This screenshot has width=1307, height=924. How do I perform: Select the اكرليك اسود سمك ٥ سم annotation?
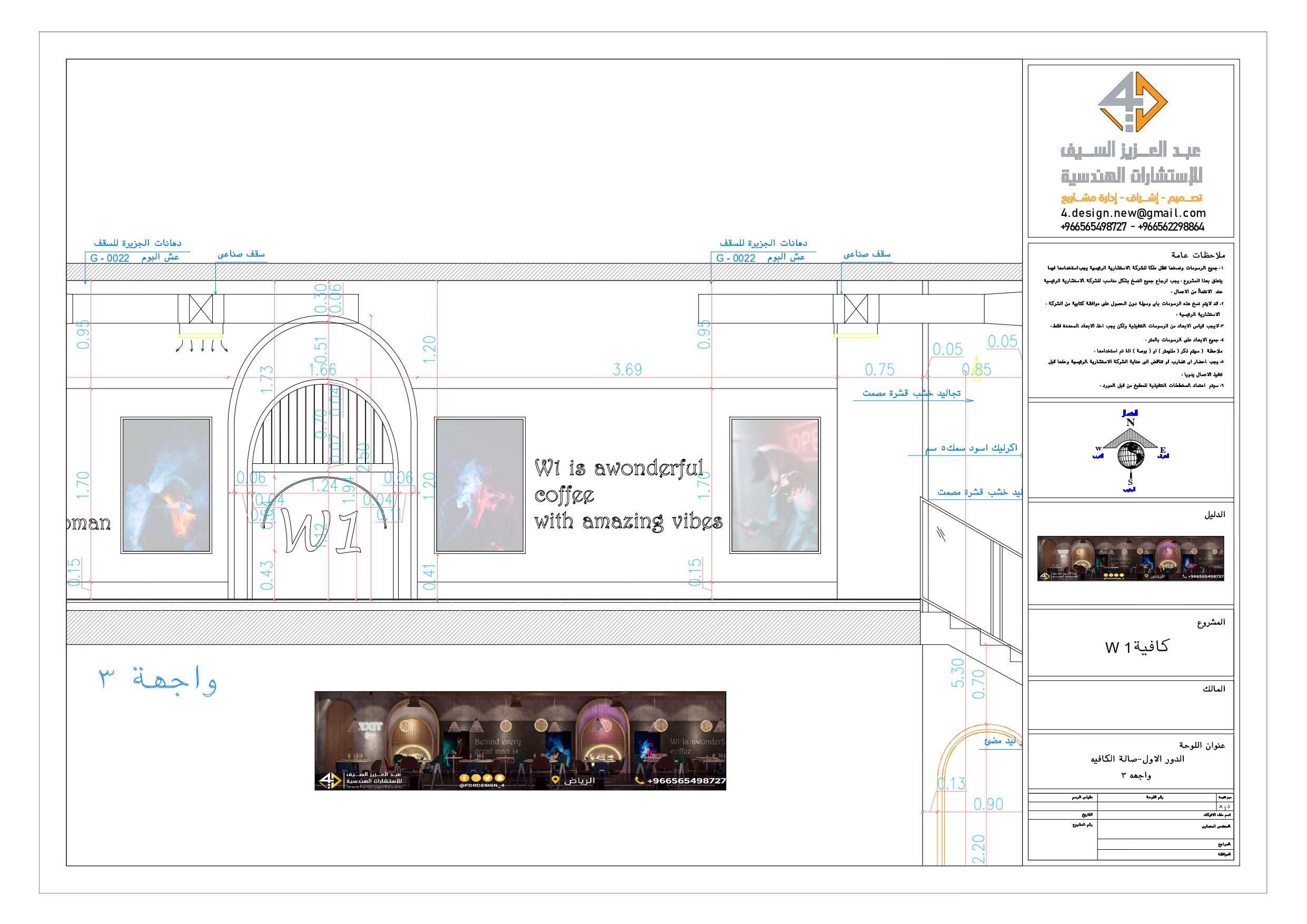[971, 448]
